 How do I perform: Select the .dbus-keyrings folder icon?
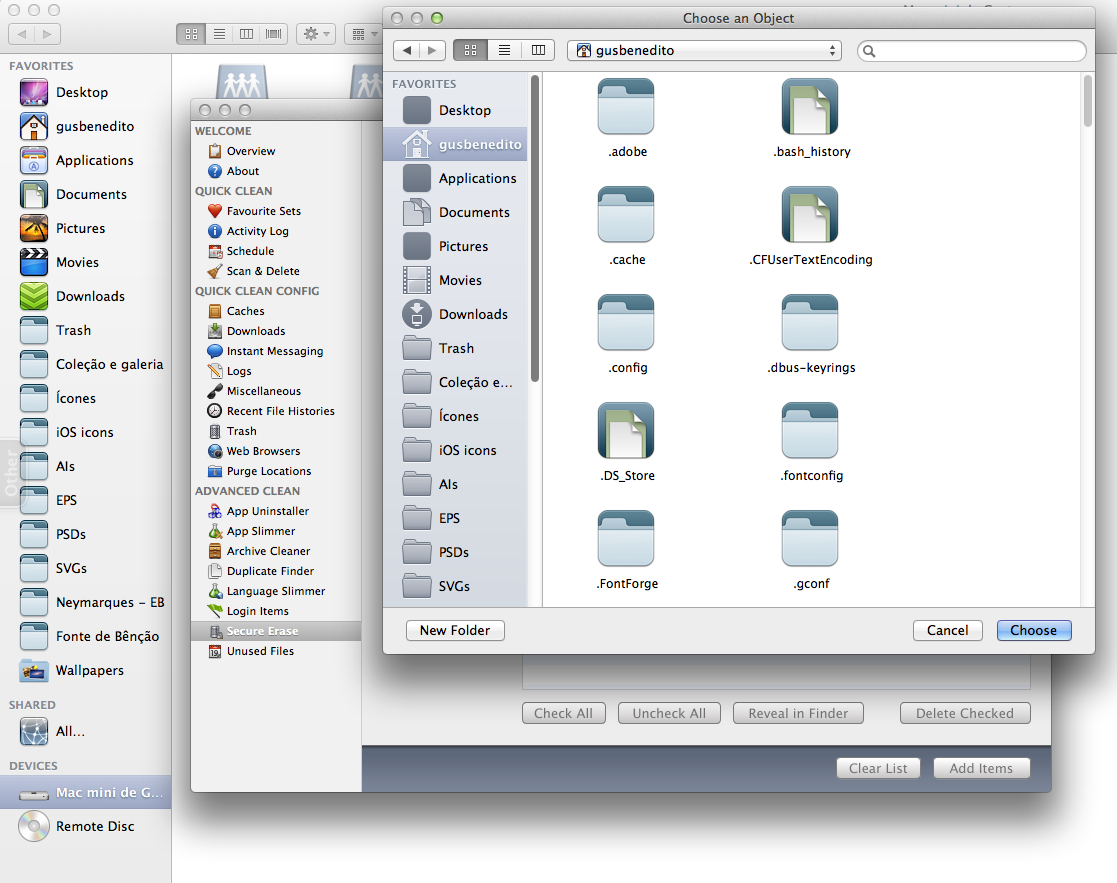pyautogui.click(x=809, y=323)
